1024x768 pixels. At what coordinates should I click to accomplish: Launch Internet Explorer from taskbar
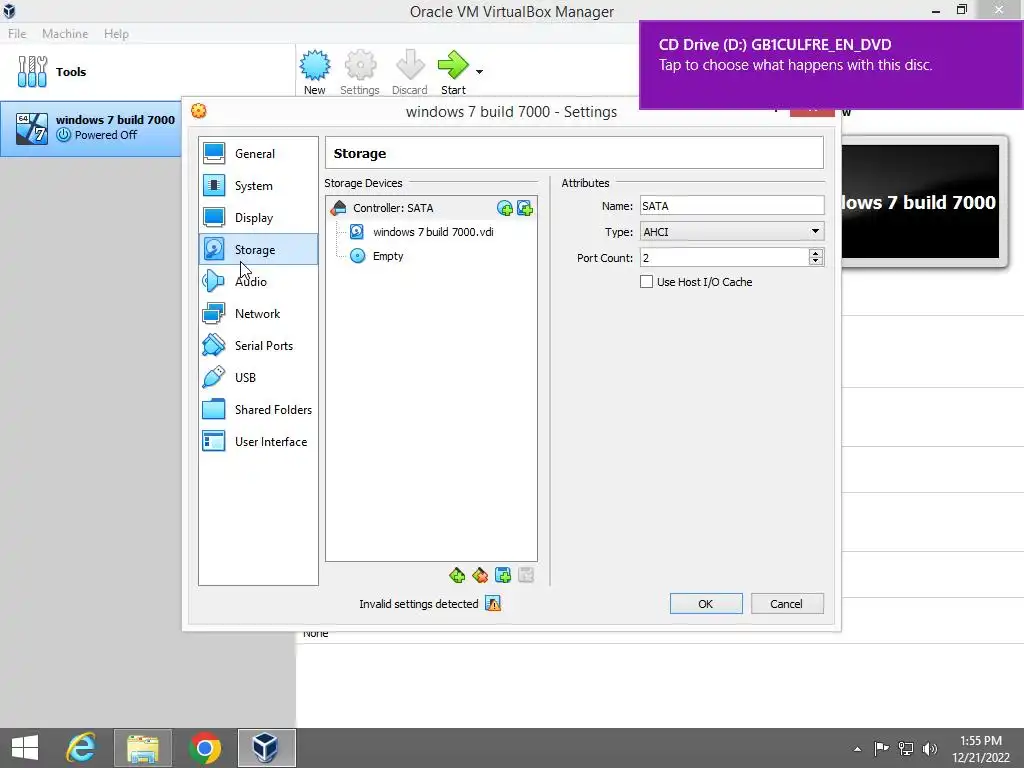[81, 748]
